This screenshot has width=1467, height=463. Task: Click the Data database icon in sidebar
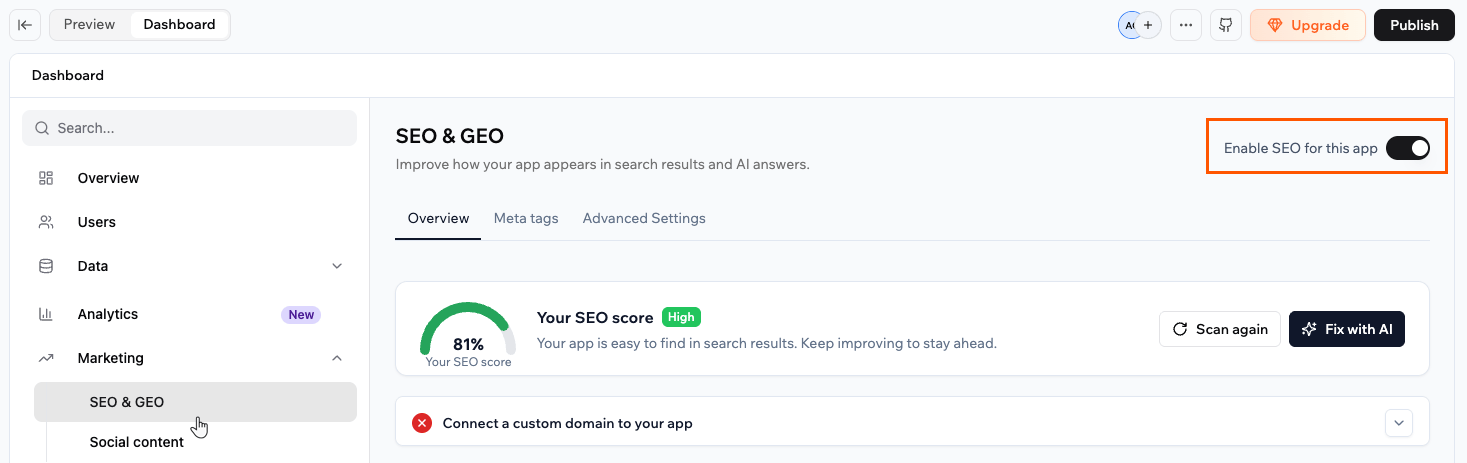click(46, 266)
